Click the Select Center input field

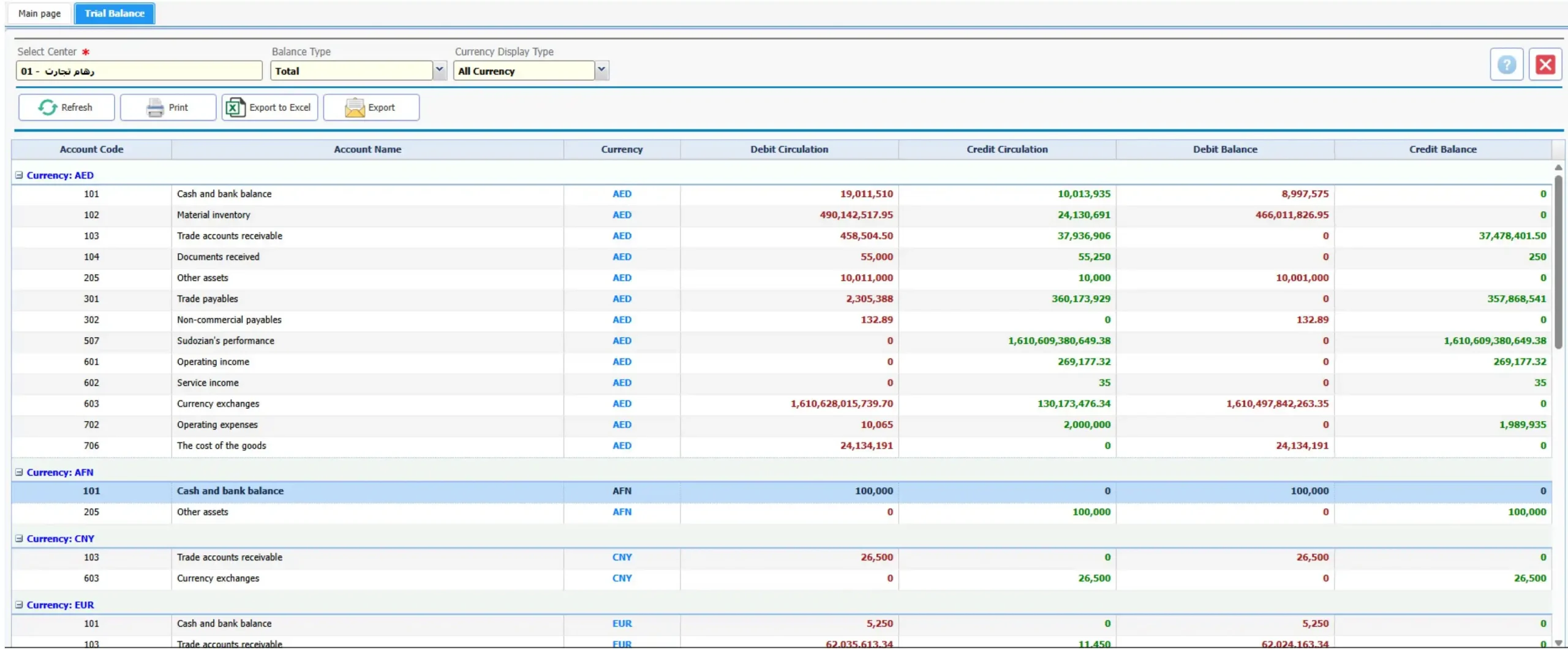(139, 71)
